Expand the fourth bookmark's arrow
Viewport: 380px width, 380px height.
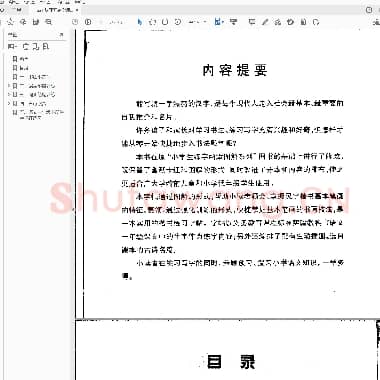(x=9, y=86)
